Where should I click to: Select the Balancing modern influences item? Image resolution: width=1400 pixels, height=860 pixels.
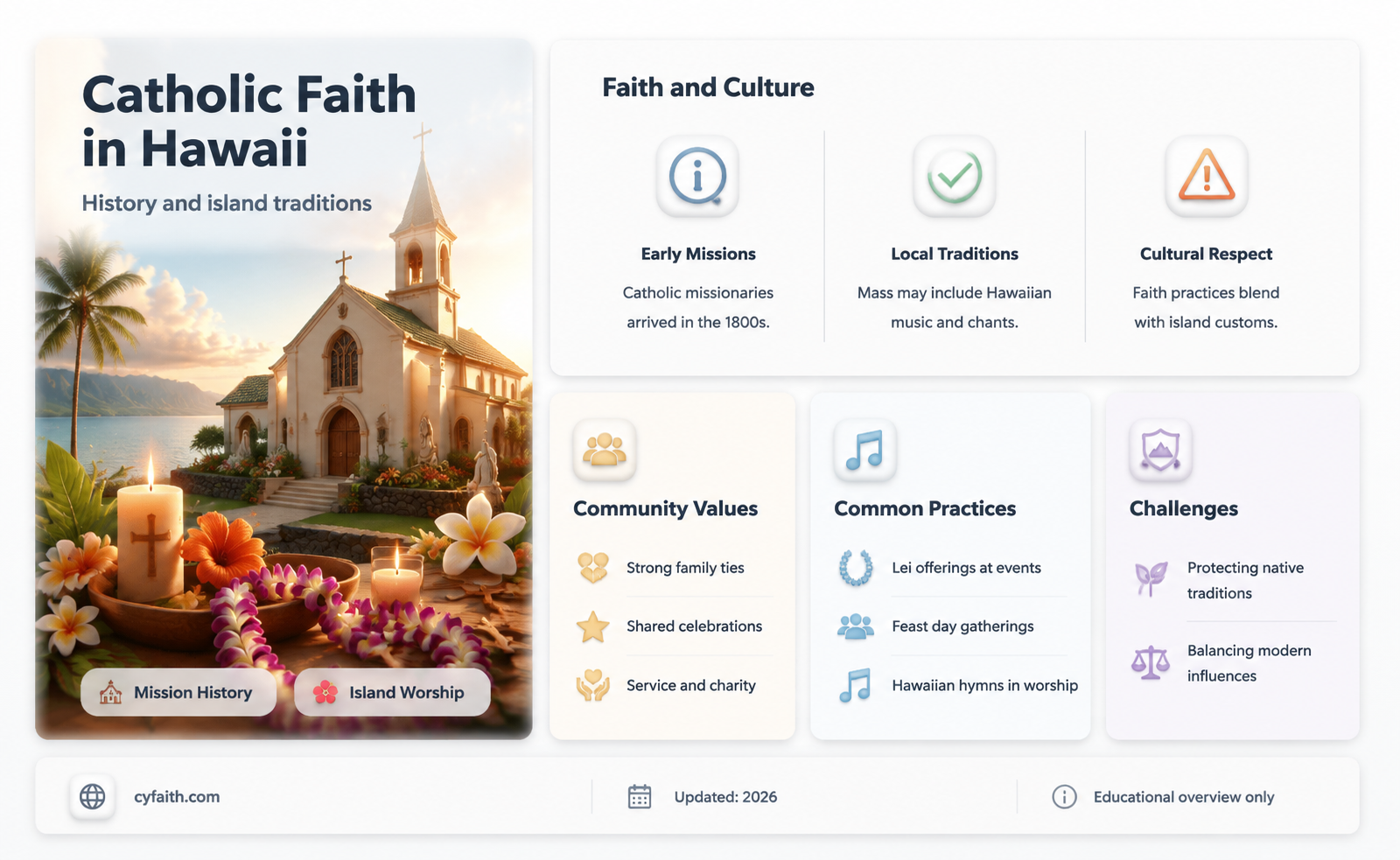click(x=1233, y=663)
